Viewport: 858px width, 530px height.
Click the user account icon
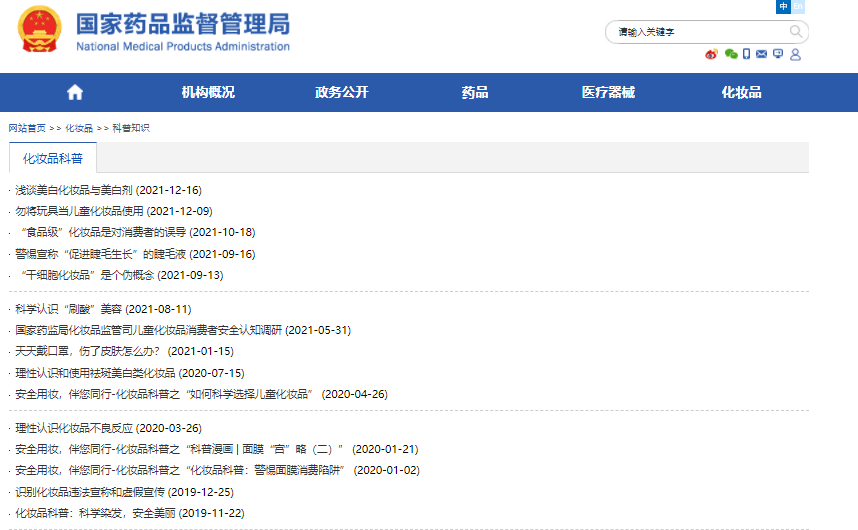pyautogui.click(x=795, y=54)
